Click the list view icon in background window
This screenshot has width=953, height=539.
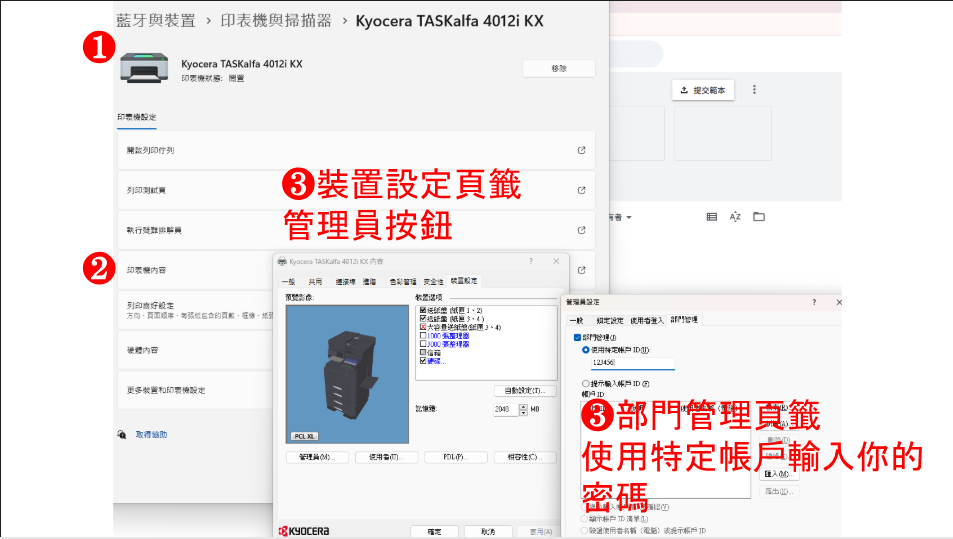712,217
